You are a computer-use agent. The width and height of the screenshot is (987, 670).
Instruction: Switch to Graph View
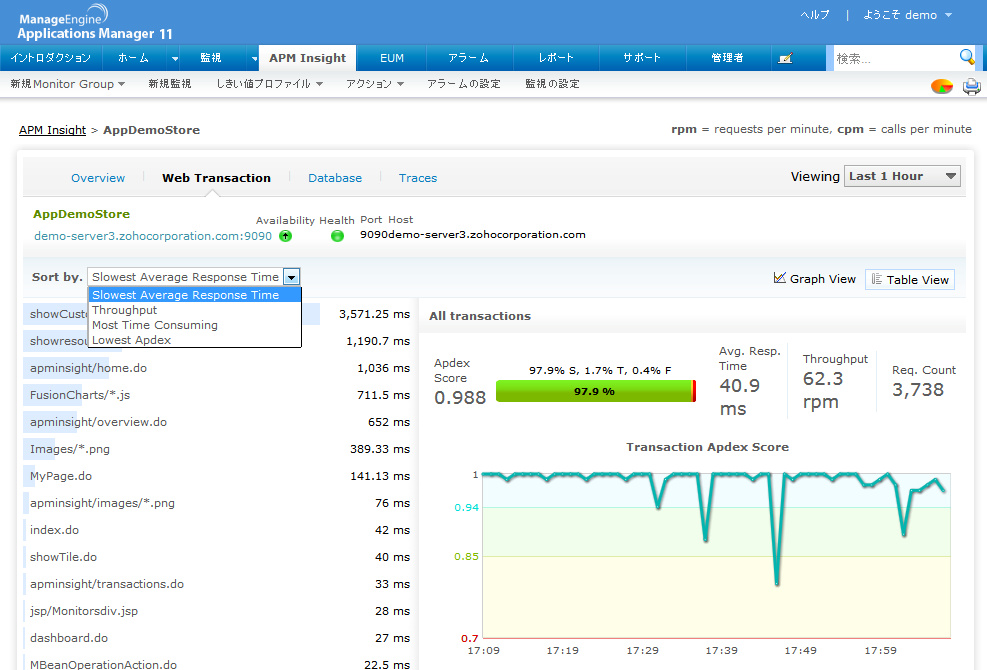tap(814, 279)
